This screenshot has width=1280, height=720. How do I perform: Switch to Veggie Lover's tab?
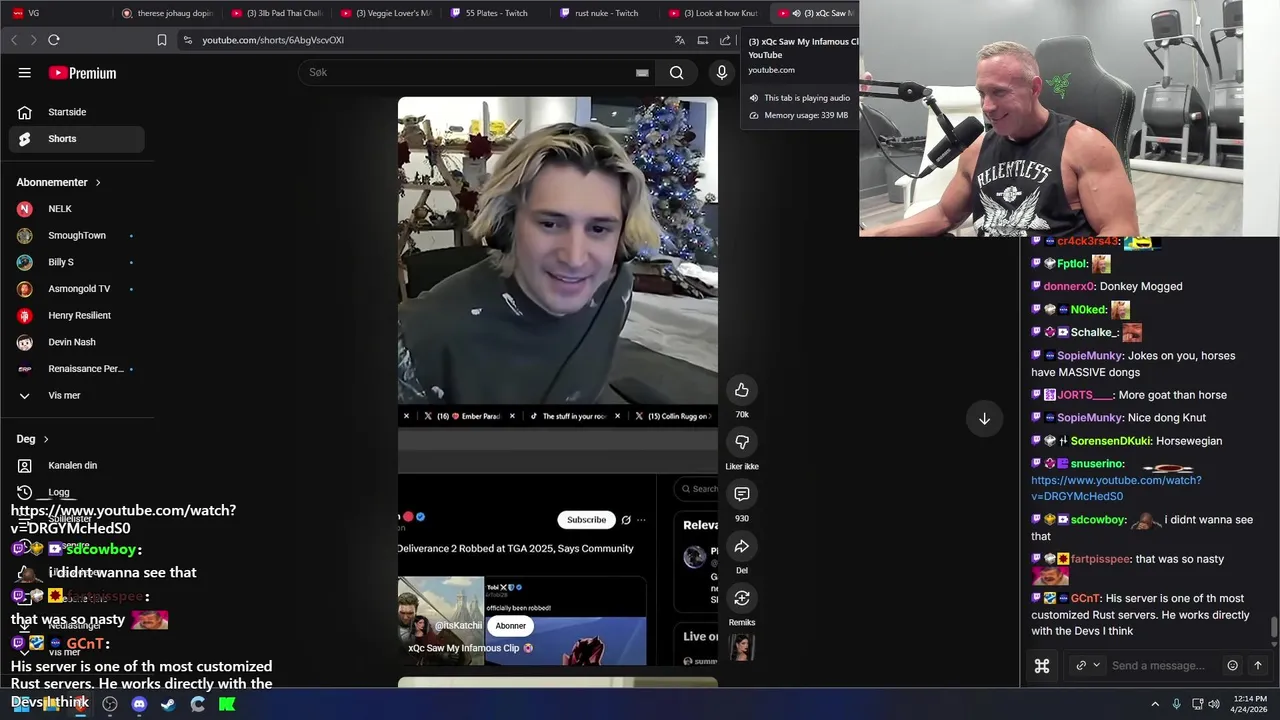pos(385,13)
